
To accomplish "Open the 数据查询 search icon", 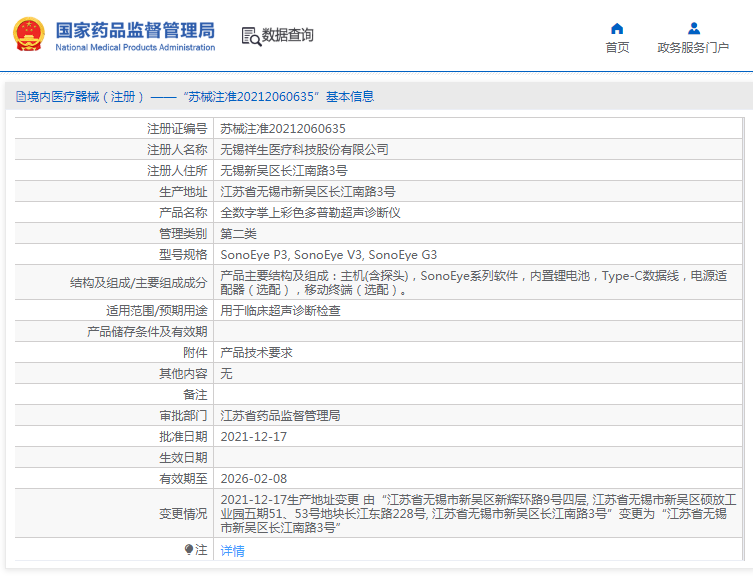I will point(251,36).
